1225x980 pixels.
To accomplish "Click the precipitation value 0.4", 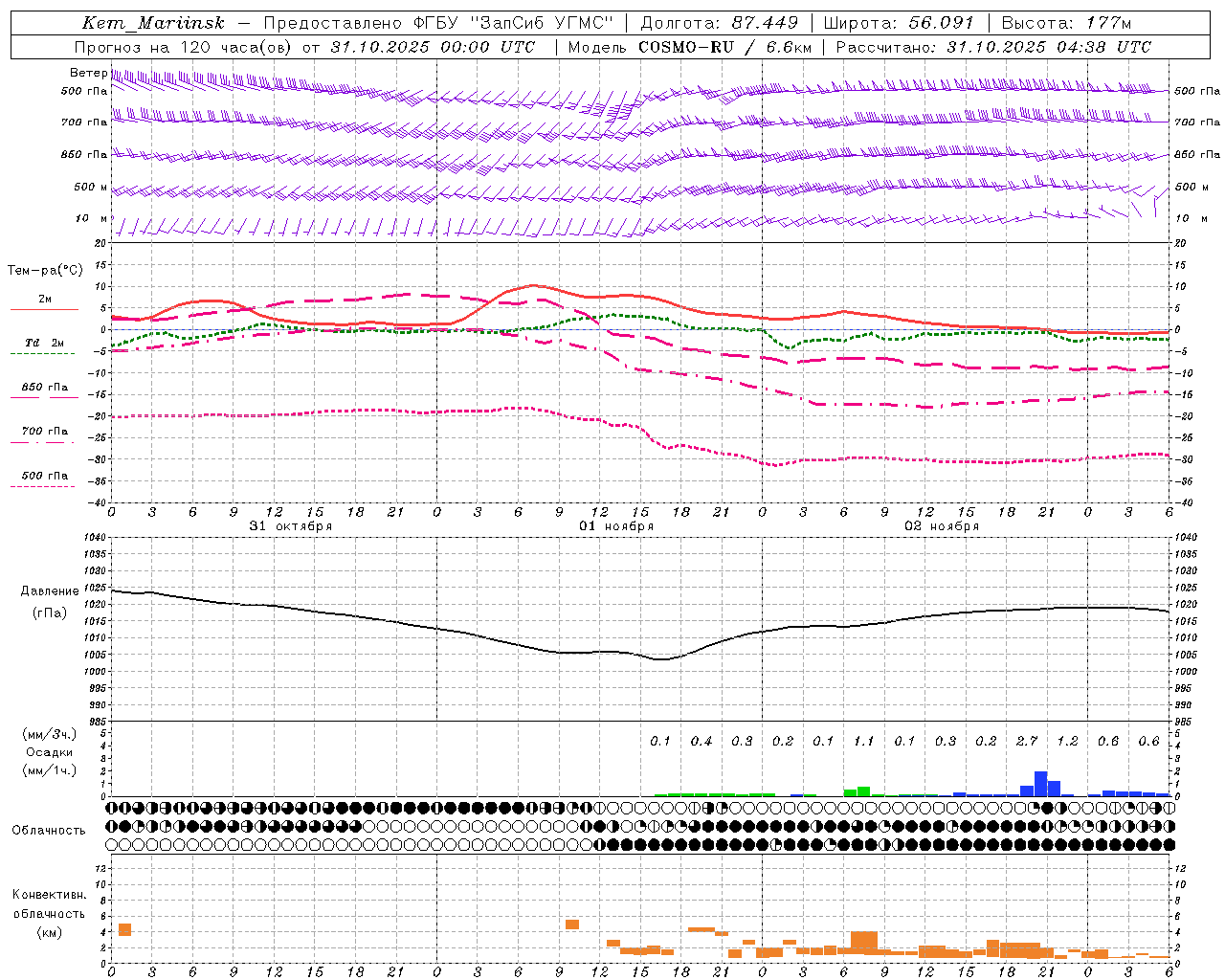I will point(702,742).
